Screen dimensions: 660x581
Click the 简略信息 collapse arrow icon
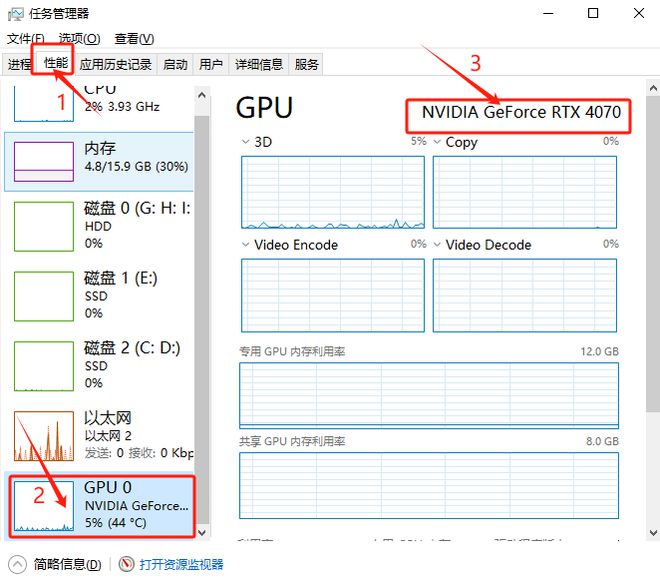point(17,565)
